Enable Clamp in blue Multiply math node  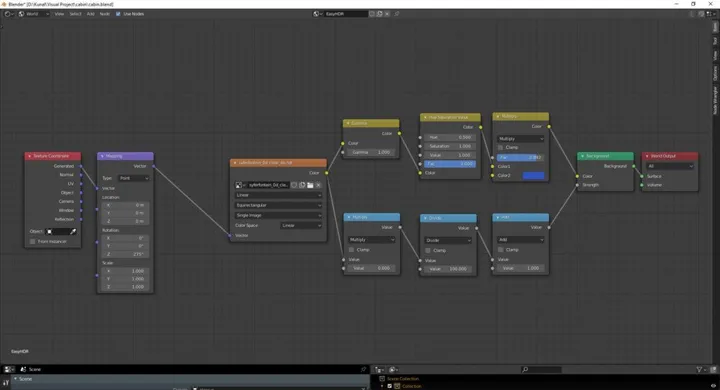pyautogui.click(x=351, y=250)
